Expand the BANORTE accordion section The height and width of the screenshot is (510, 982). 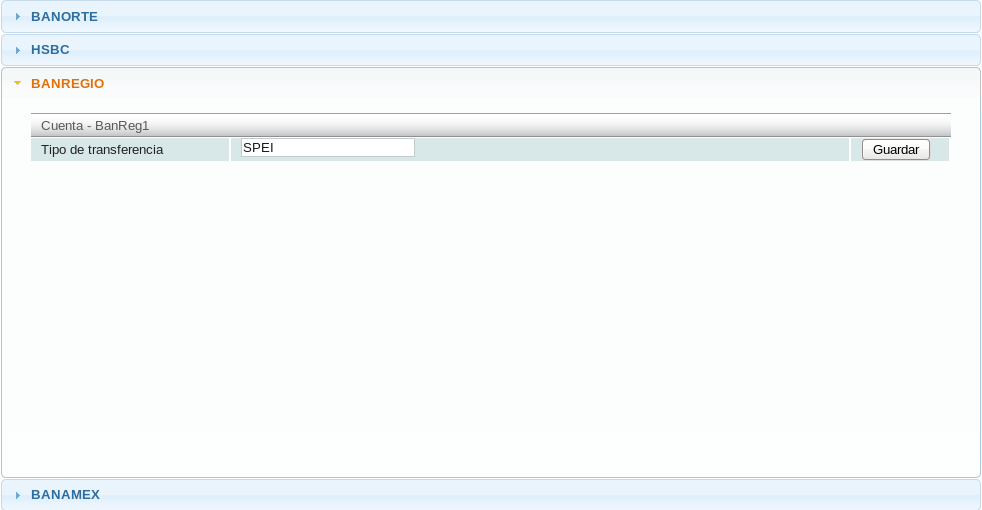(64, 17)
